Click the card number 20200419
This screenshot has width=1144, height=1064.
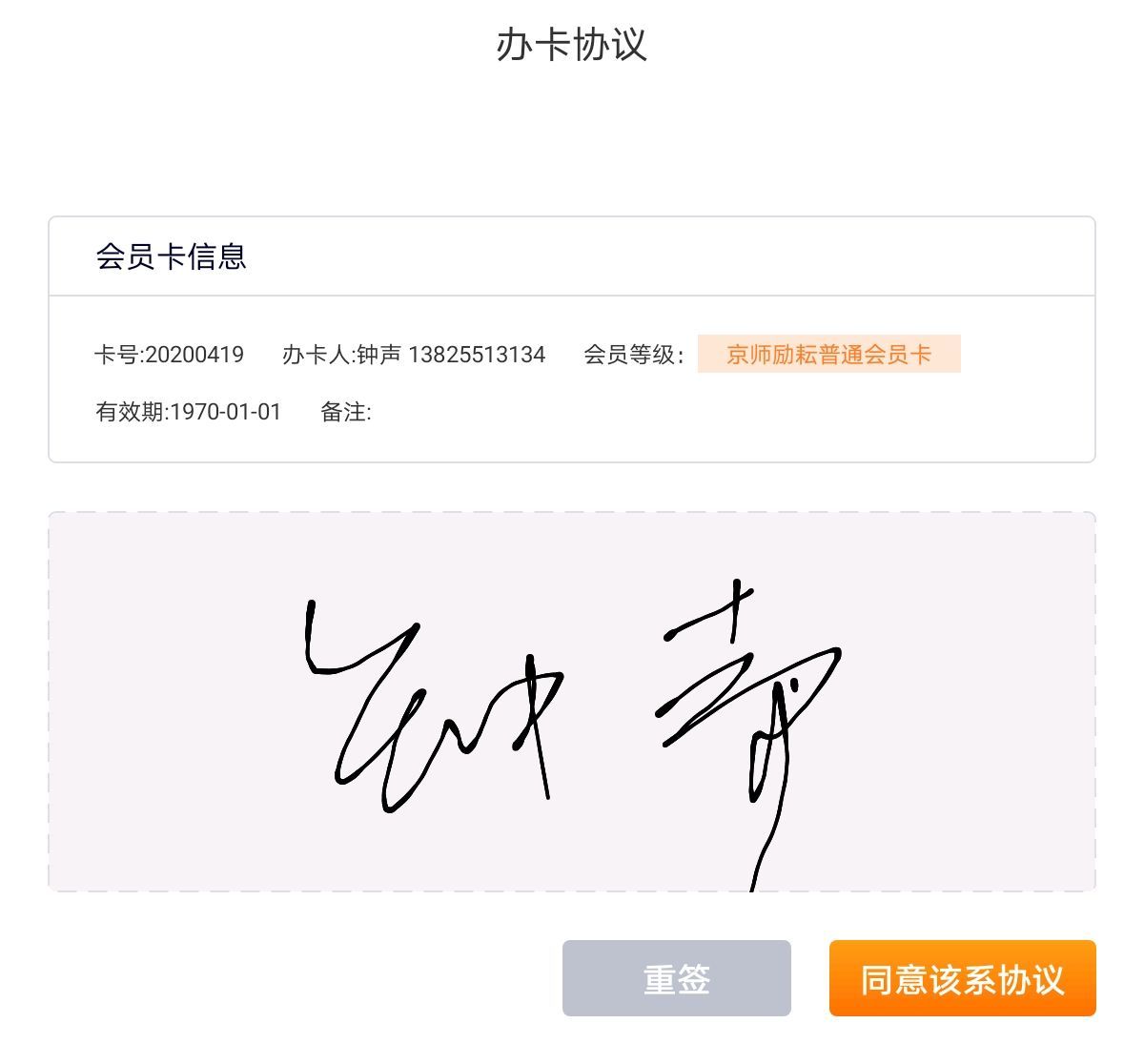point(194,355)
